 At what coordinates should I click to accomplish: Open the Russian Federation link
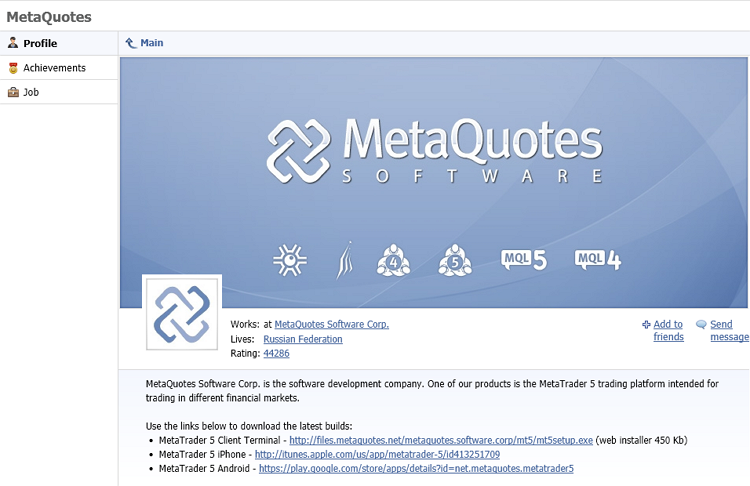point(303,339)
